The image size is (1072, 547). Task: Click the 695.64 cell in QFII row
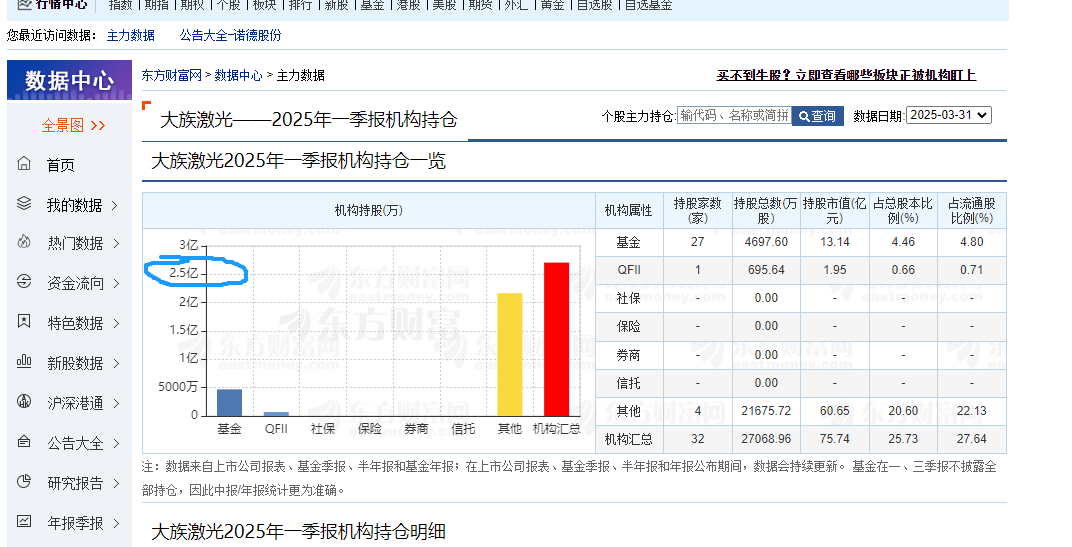766,270
